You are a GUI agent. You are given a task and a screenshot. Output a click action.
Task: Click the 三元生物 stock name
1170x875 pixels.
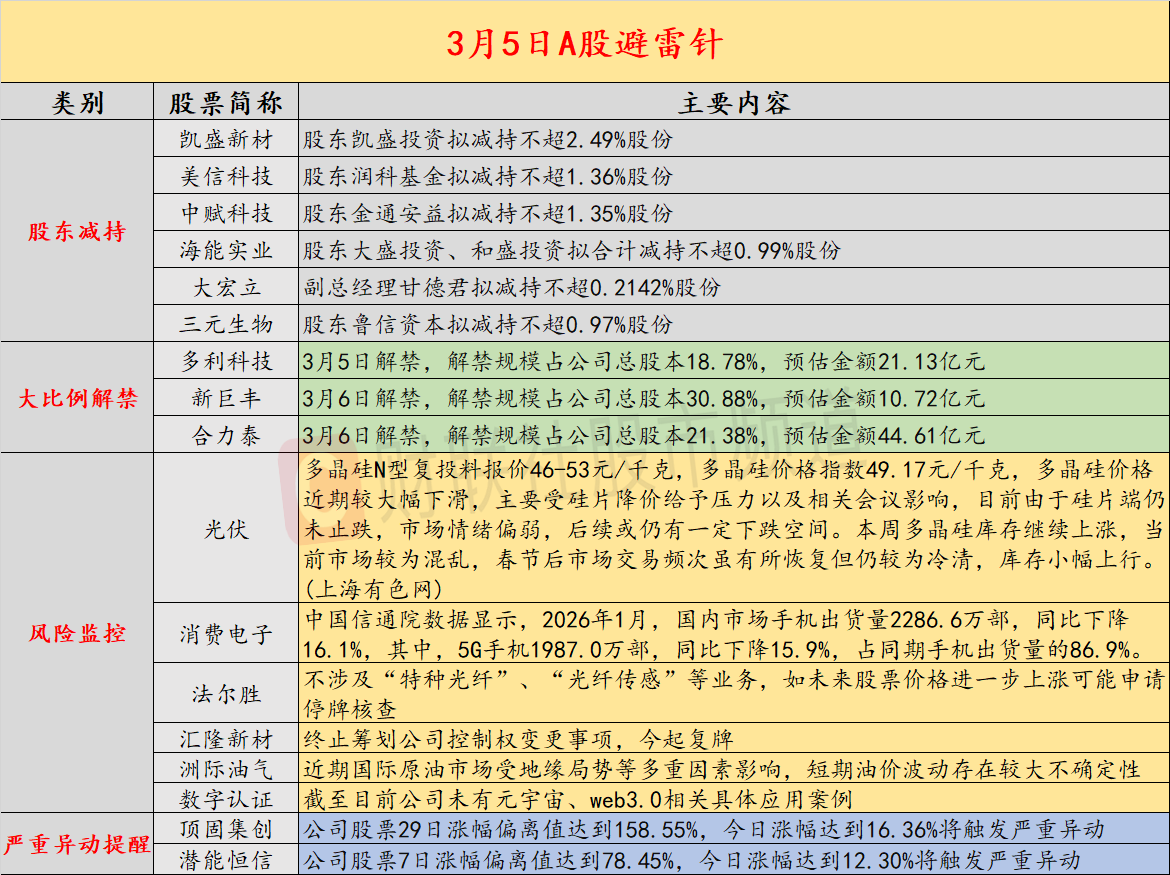coord(225,324)
